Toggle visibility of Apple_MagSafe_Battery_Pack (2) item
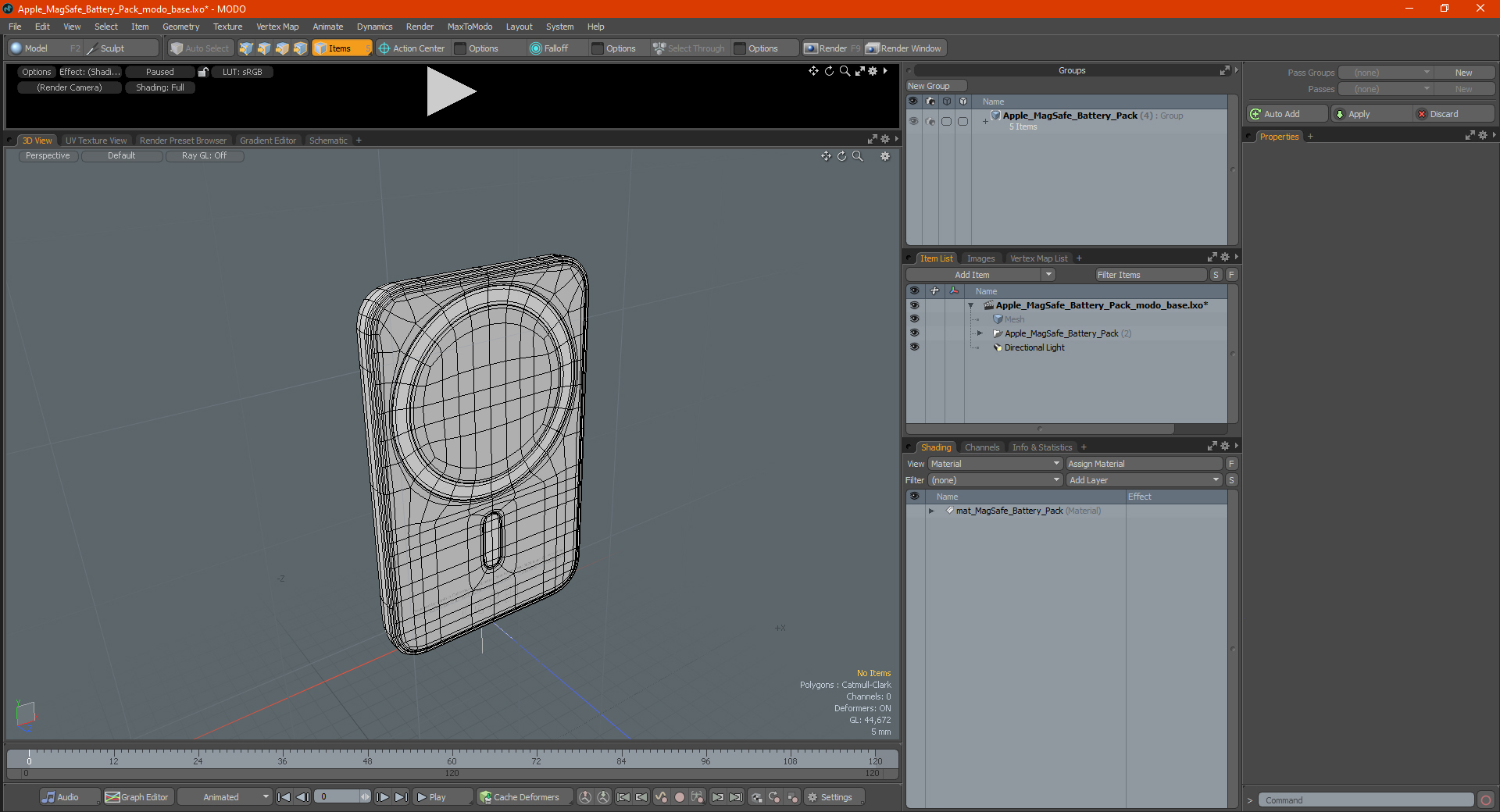The width and height of the screenshot is (1500, 812). [x=914, y=333]
